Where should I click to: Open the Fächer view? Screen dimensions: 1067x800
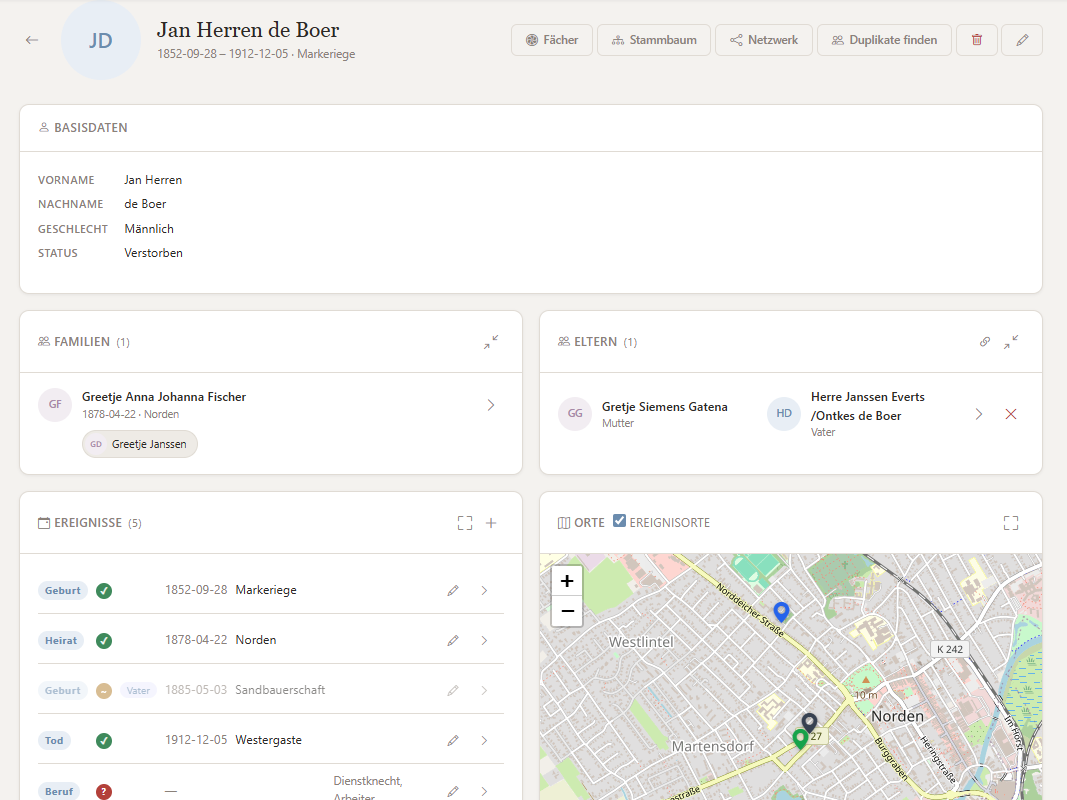[552, 40]
